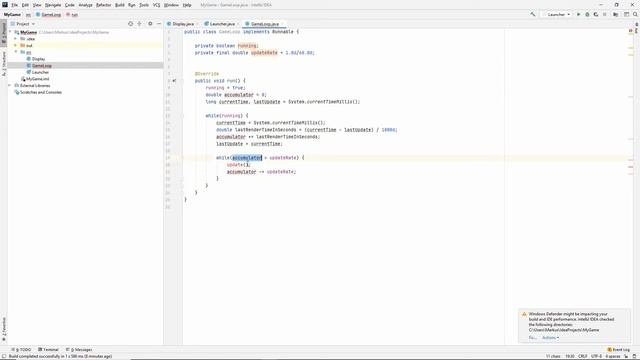Click the UTF-8 encoding in status bar

pyautogui.click(x=596, y=356)
